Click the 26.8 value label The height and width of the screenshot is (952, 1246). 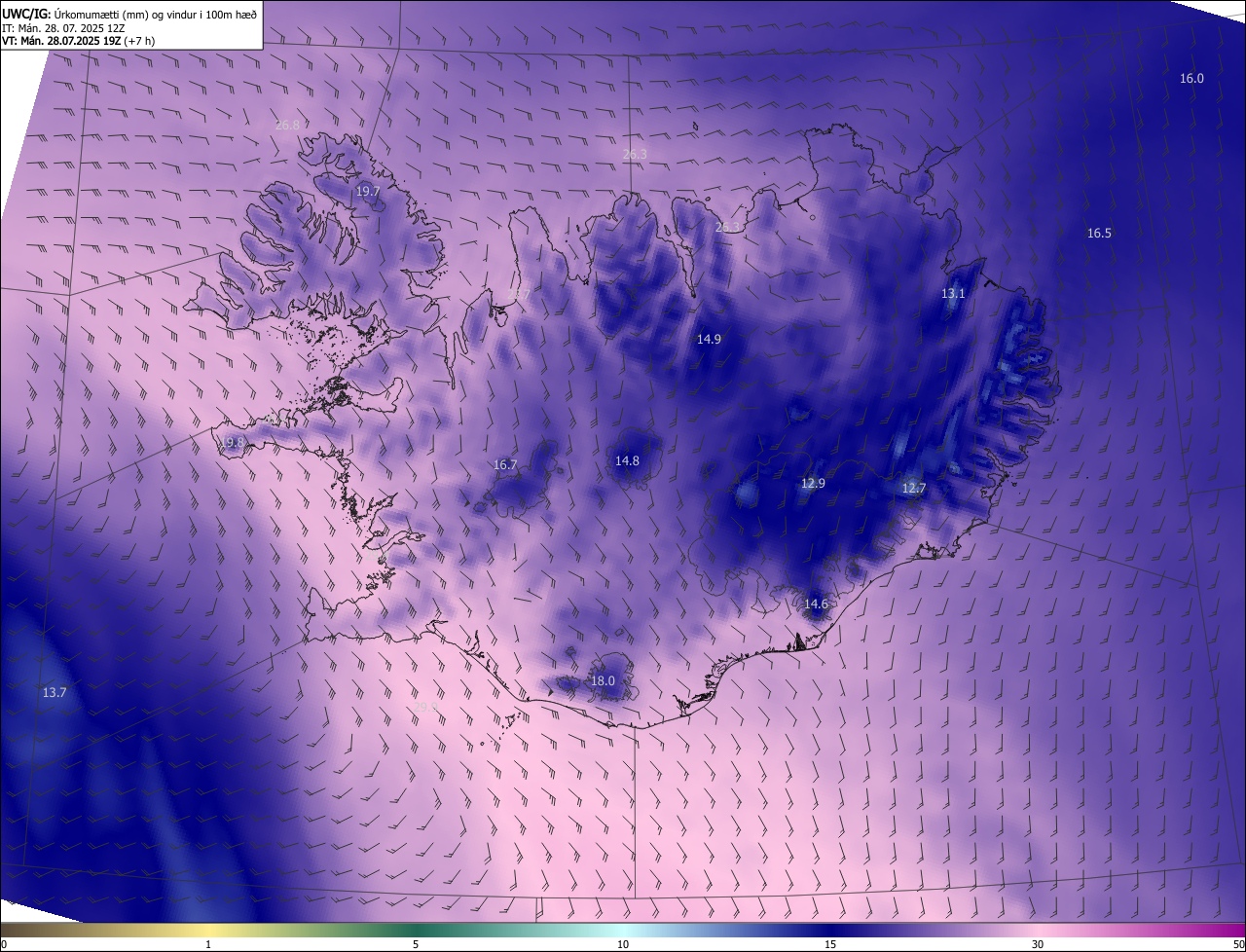(288, 125)
